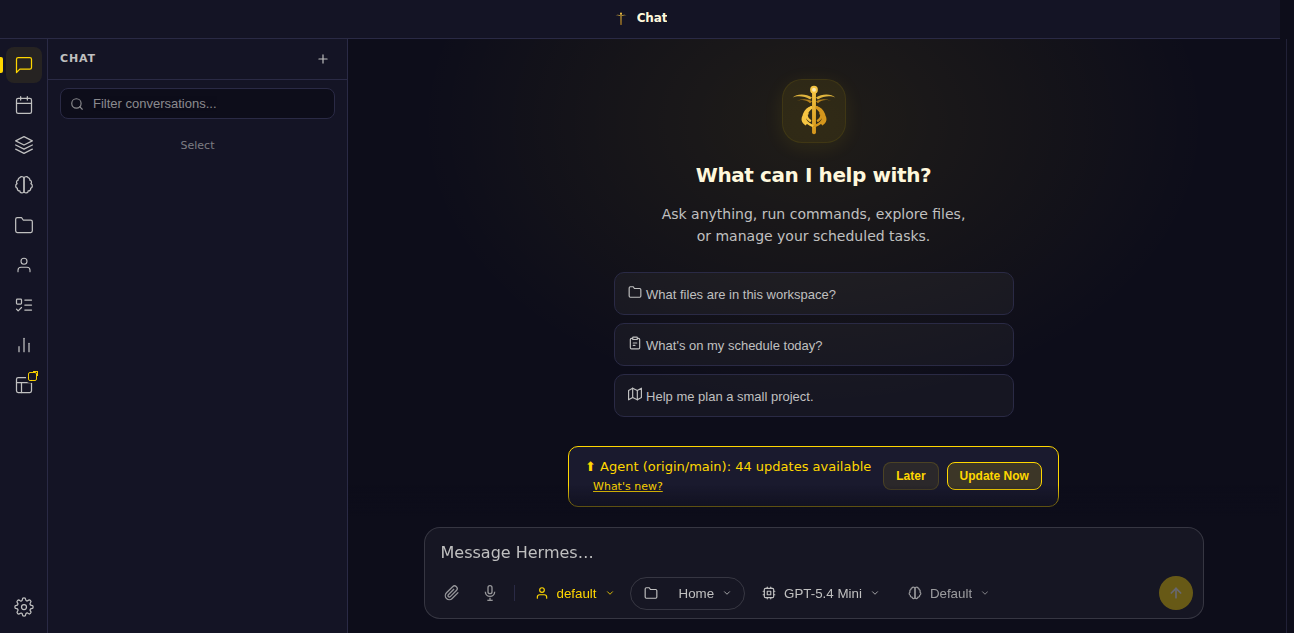Open the folder icon in the left sidebar
Image resolution: width=1294 pixels, height=633 pixels.
click(x=24, y=225)
